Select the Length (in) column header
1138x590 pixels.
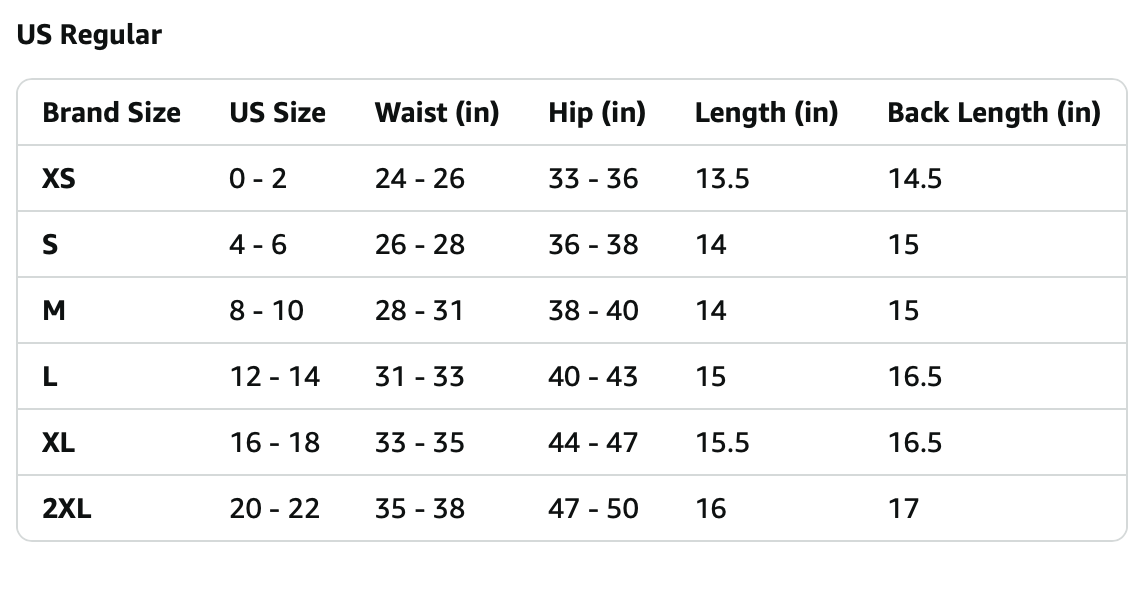pos(766,113)
